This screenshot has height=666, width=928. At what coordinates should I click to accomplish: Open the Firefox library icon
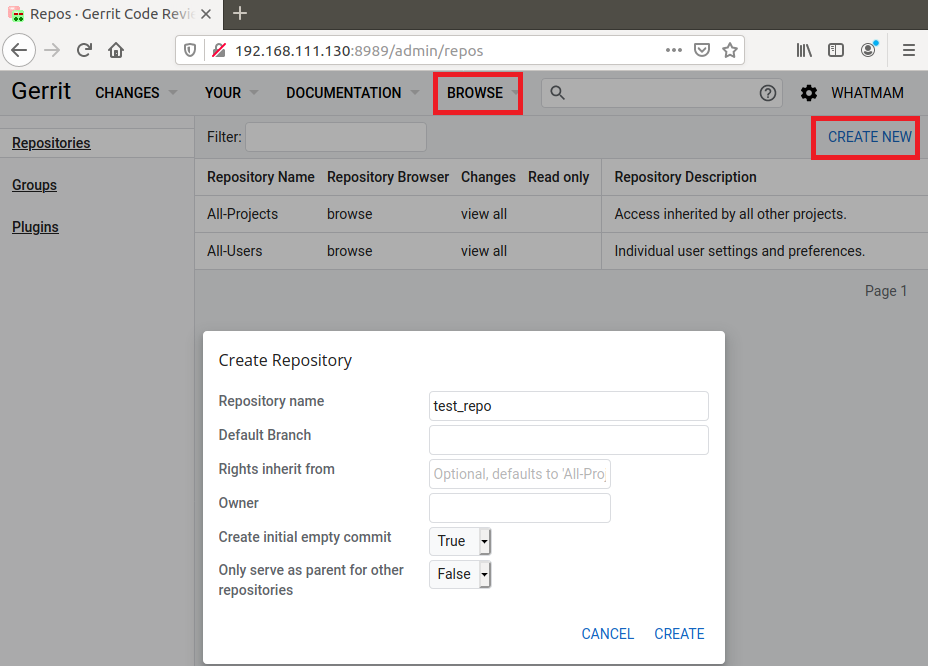[804, 50]
